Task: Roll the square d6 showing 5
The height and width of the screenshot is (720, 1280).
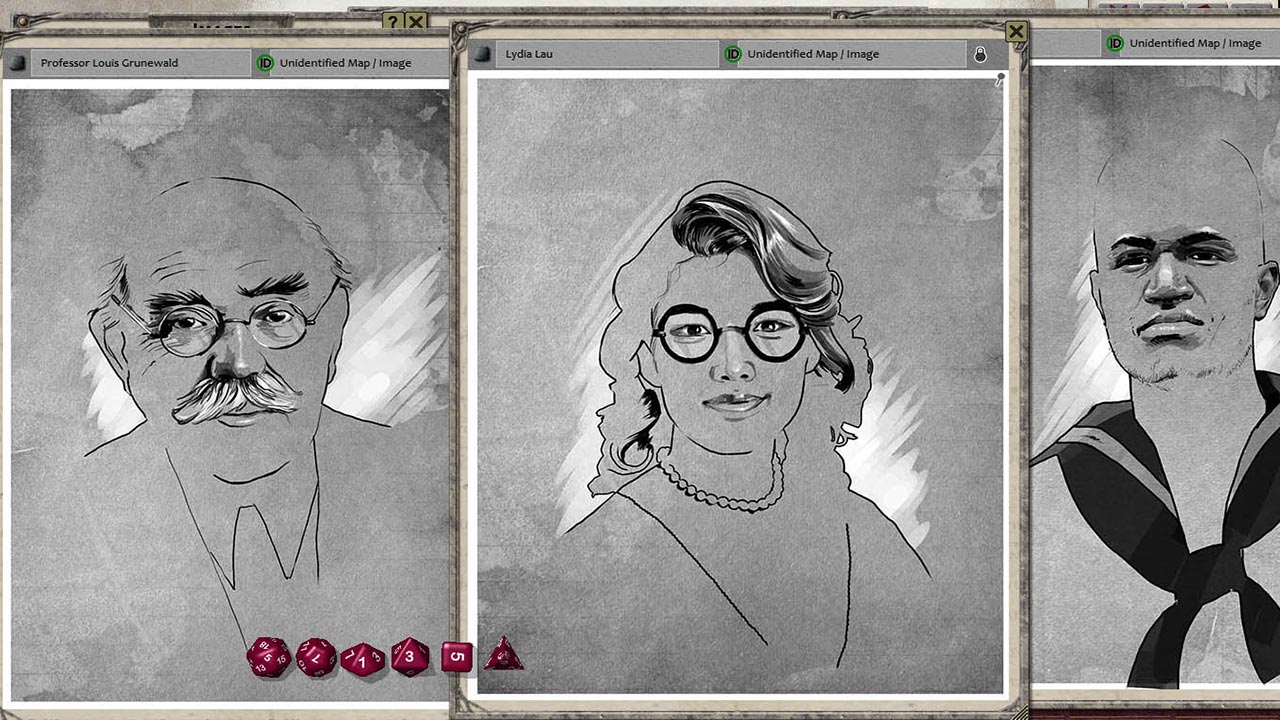Action: pyautogui.click(x=457, y=655)
